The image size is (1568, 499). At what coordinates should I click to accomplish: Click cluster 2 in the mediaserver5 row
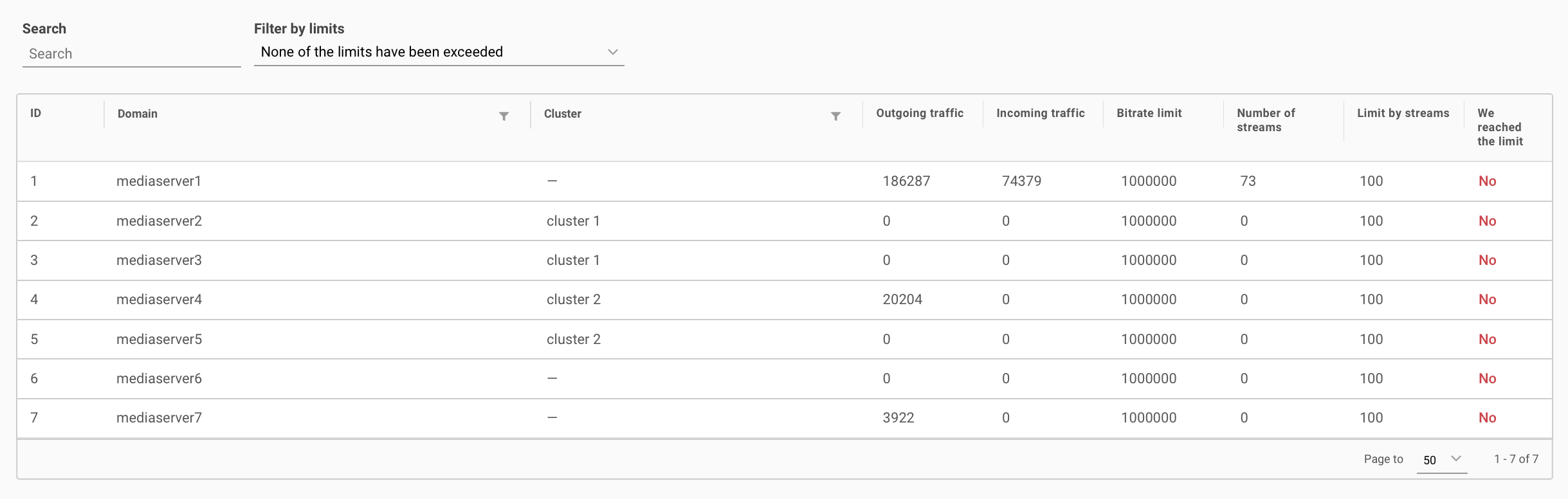click(x=573, y=340)
